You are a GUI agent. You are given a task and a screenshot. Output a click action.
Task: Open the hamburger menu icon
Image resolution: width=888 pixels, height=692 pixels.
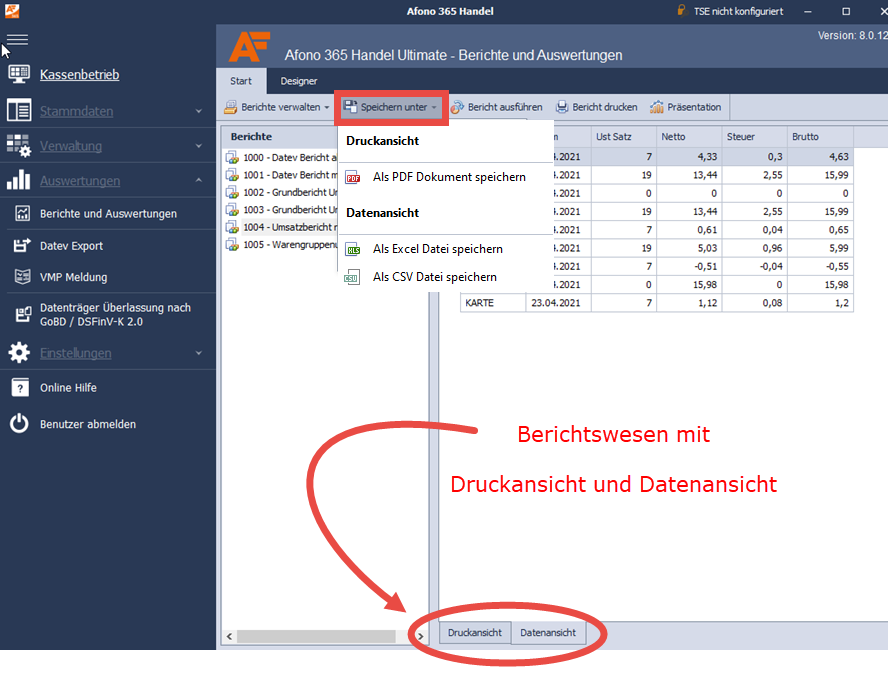pos(17,39)
